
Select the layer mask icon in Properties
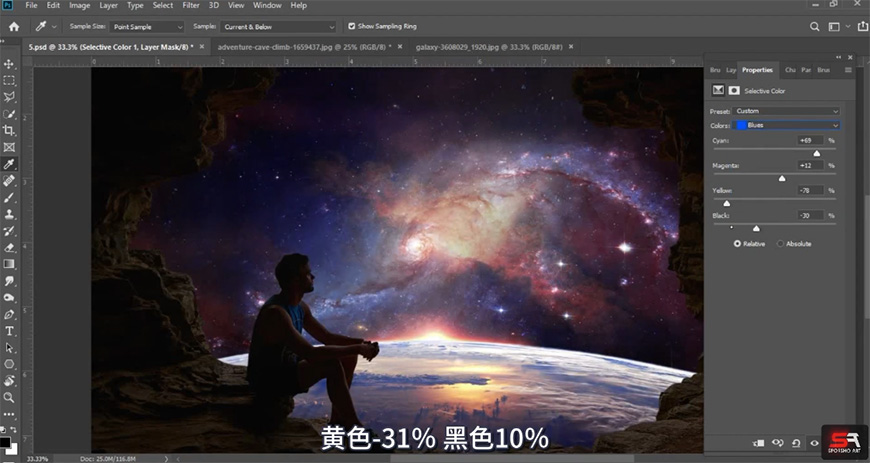click(x=734, y=90)
